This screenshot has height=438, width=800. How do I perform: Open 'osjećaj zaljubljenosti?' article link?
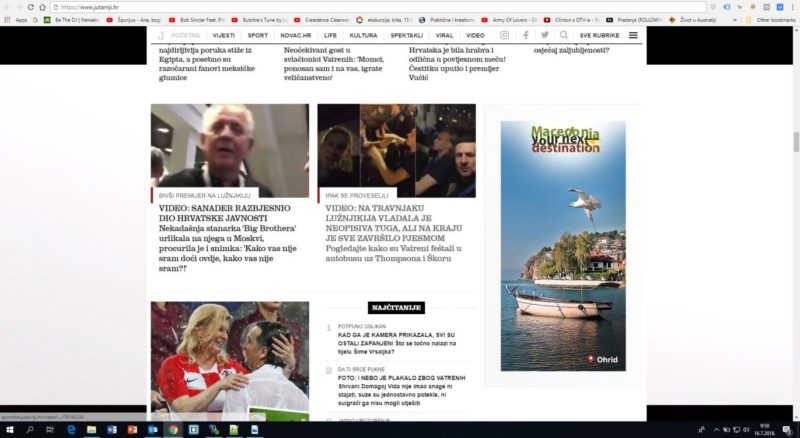click(571, 50)
